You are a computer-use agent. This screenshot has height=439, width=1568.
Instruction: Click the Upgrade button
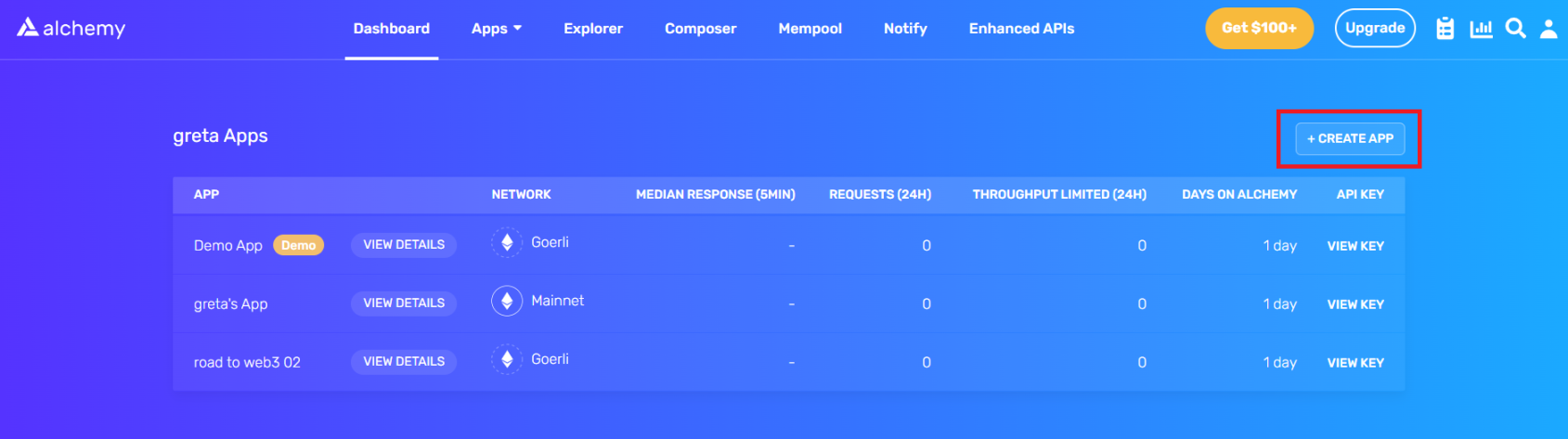[1375, 28]
